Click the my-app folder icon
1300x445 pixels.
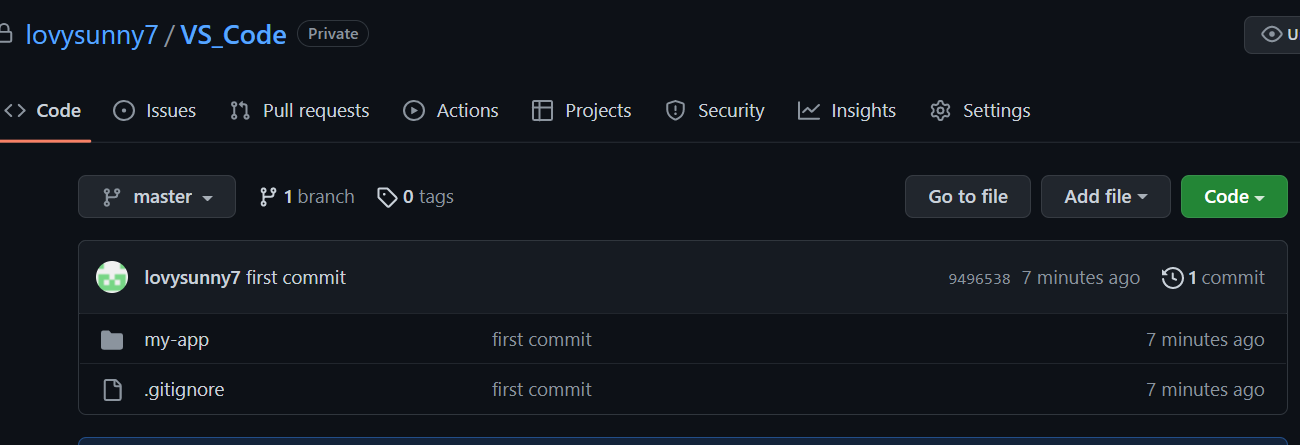coord(112,340)
